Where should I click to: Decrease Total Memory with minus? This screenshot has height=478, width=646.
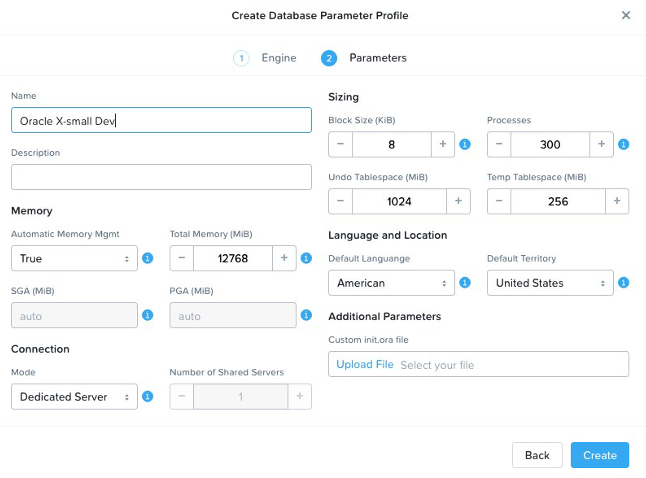[x=182, y=258]
